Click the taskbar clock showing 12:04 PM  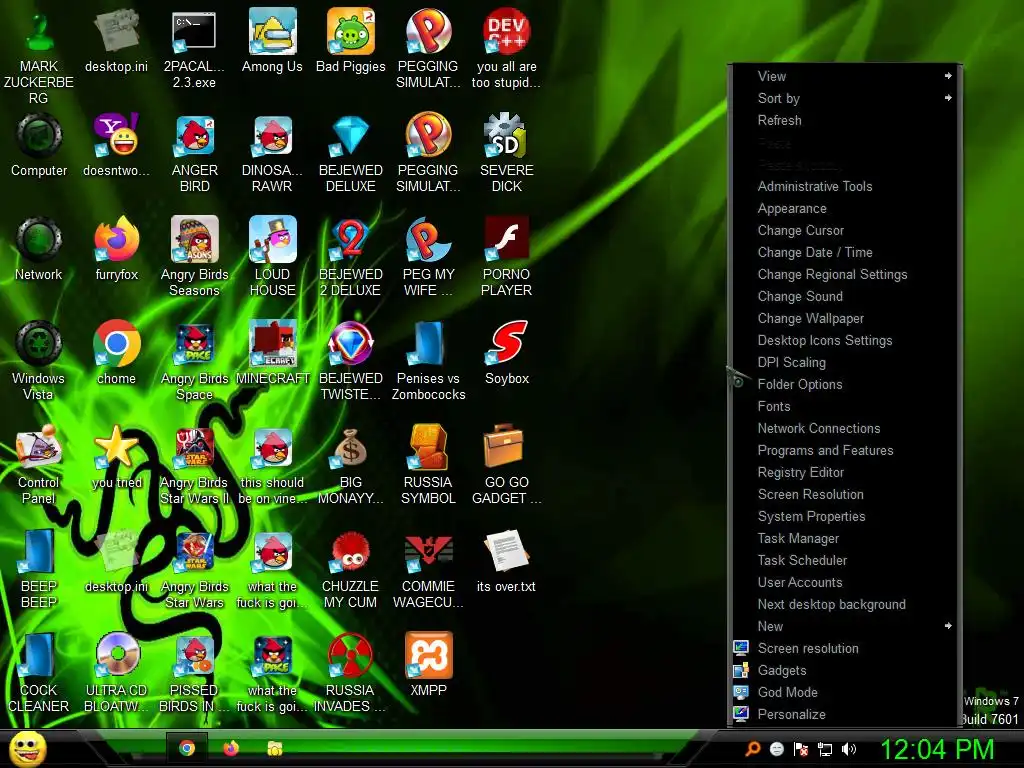[937, 749]
